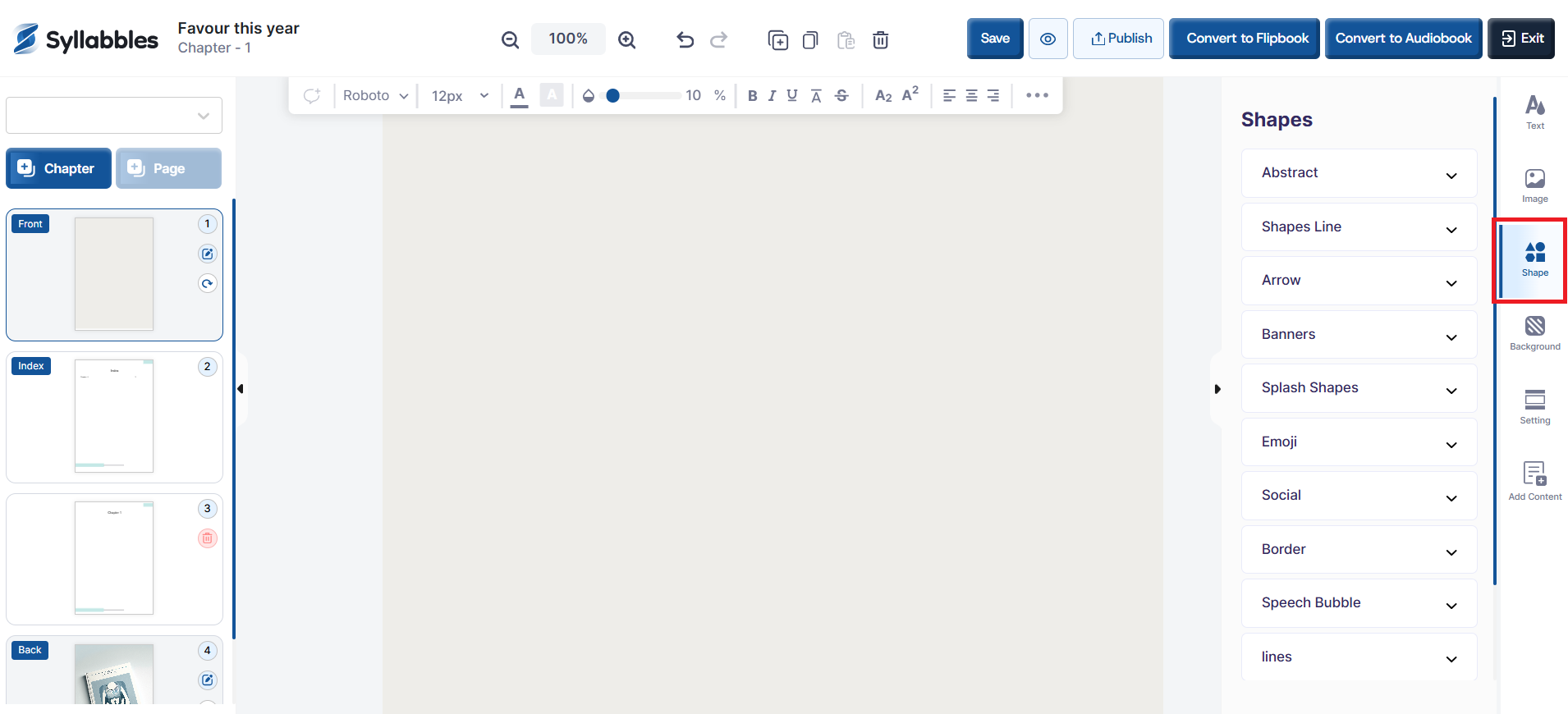Screen dimensions: 1568x714
Task: Open the Roboto font family dropdown
Action: pyautogui.click(x=375, y=96)
